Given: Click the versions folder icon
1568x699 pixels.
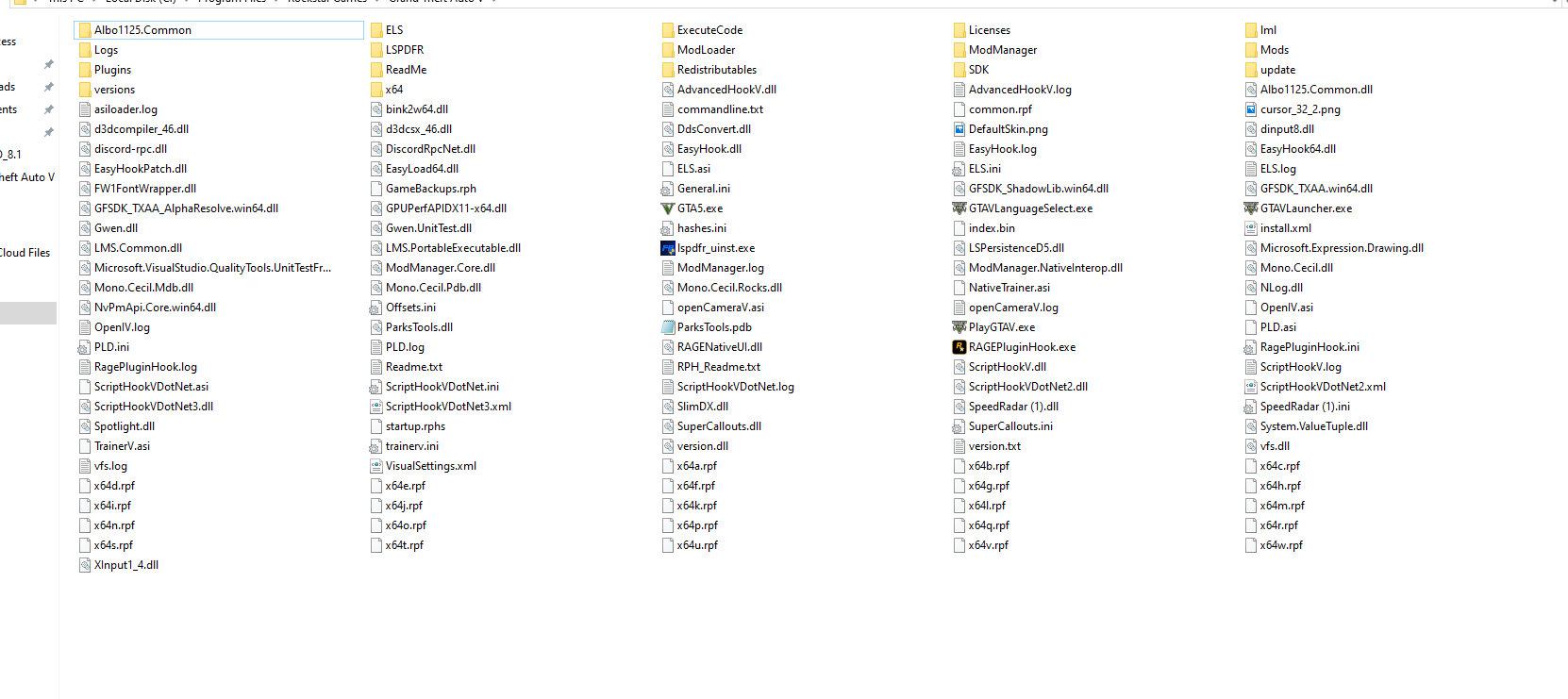Looking at the screenshot, I should tap(85, 90).
